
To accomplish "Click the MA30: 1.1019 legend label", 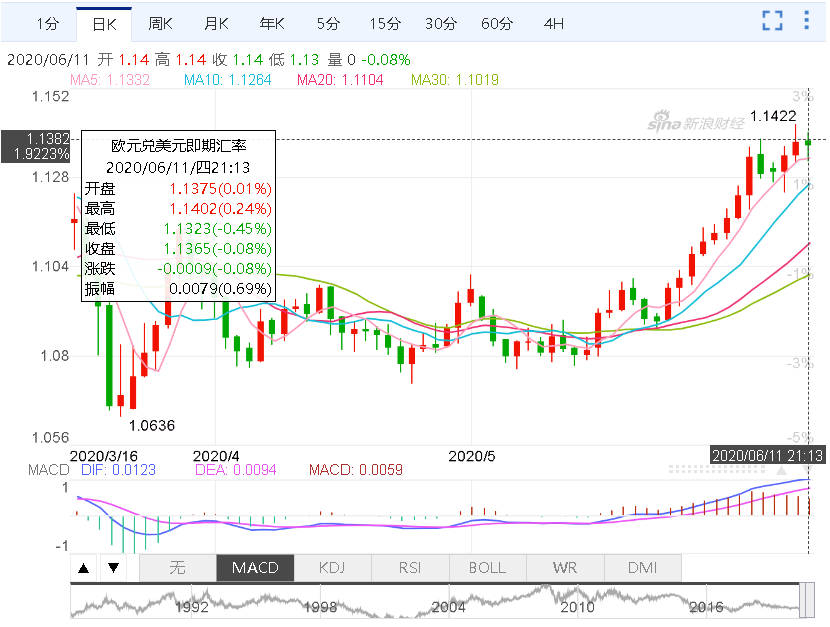I will (x=455, y=80).
